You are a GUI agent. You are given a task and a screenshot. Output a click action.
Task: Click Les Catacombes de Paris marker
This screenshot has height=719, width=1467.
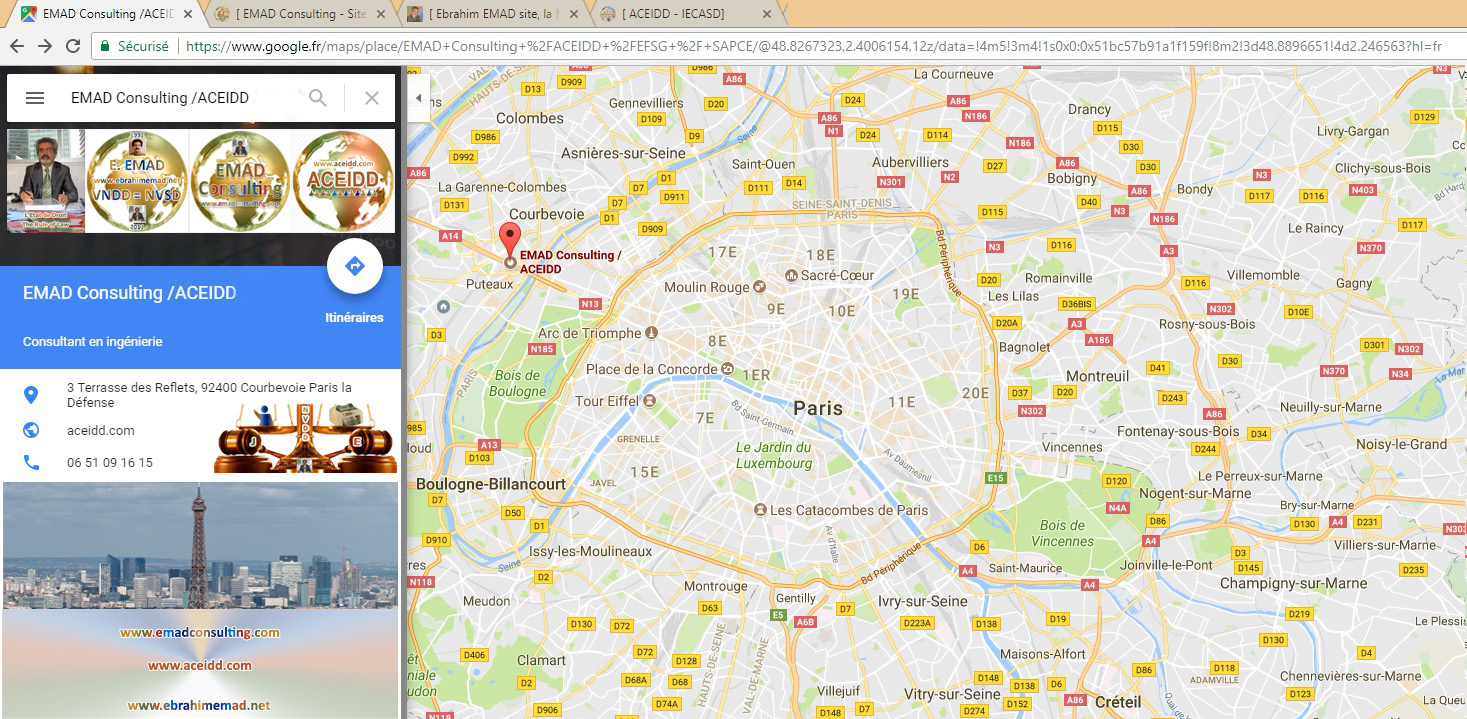tap(761, 510)
